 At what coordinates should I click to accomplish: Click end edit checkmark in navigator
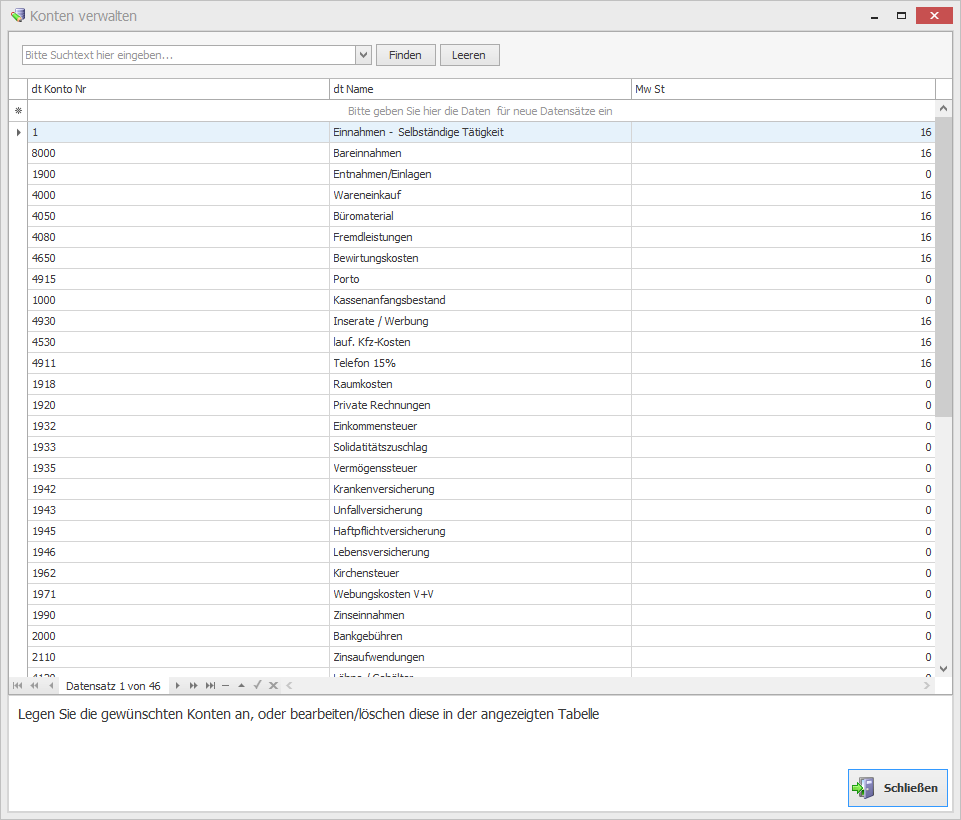(x=257, y=685)
